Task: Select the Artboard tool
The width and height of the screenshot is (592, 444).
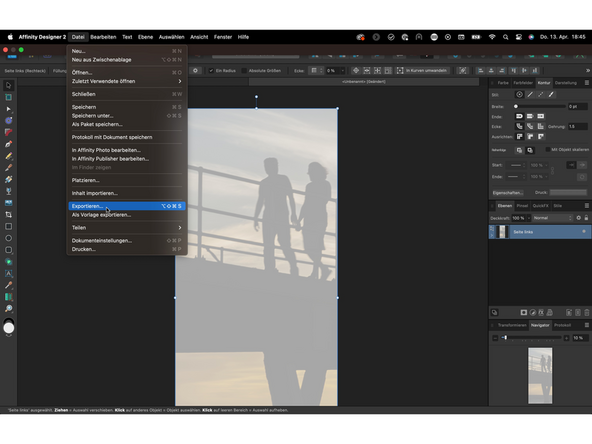Action: click(x=8, y=97)
